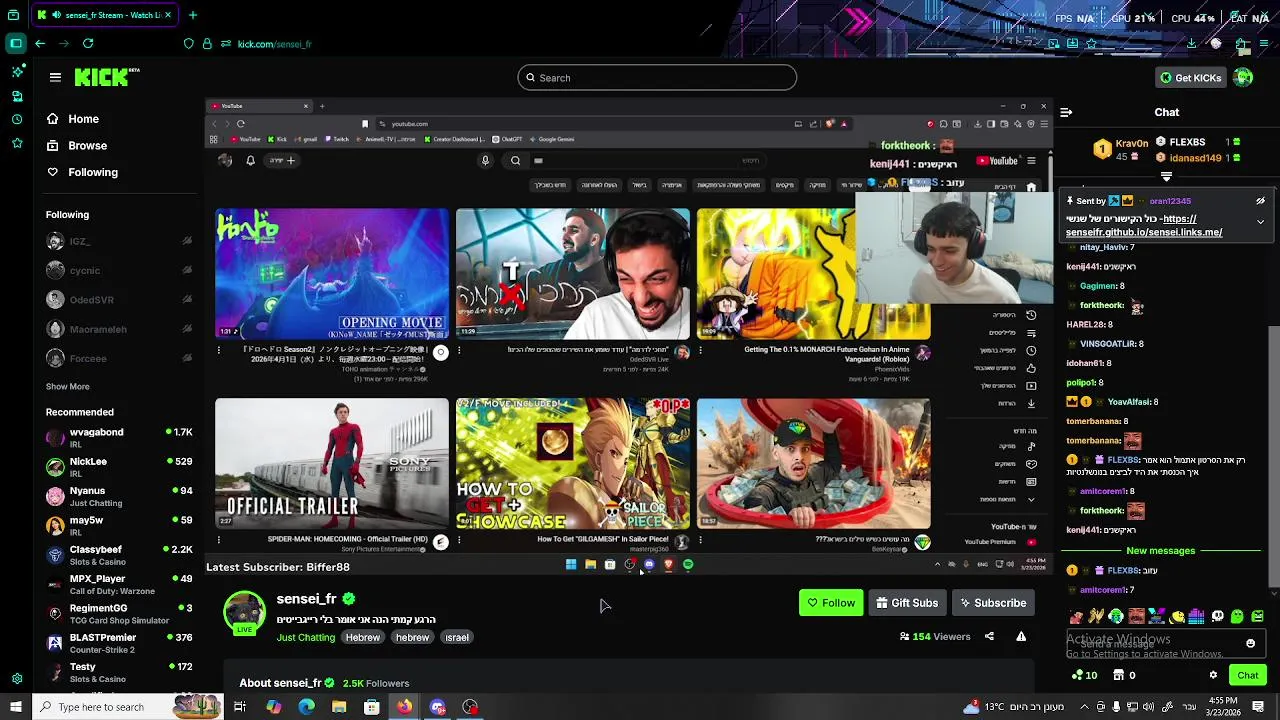Expand chat leaderboard chevron
Screen dimensions: 1280x720
[x=1166, y=177]
